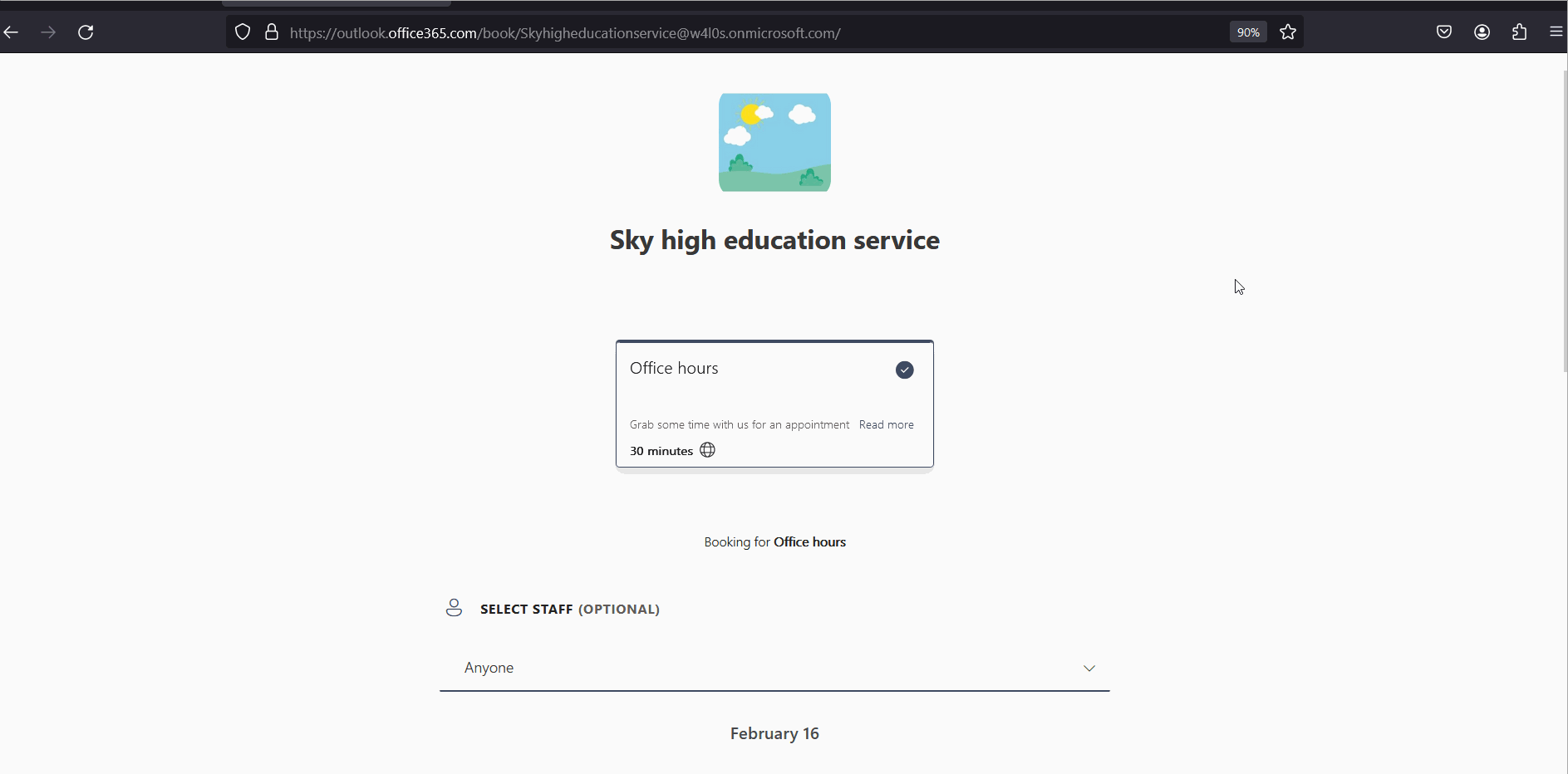Open the Firefox hamburger application menu

pos(1556,32)
